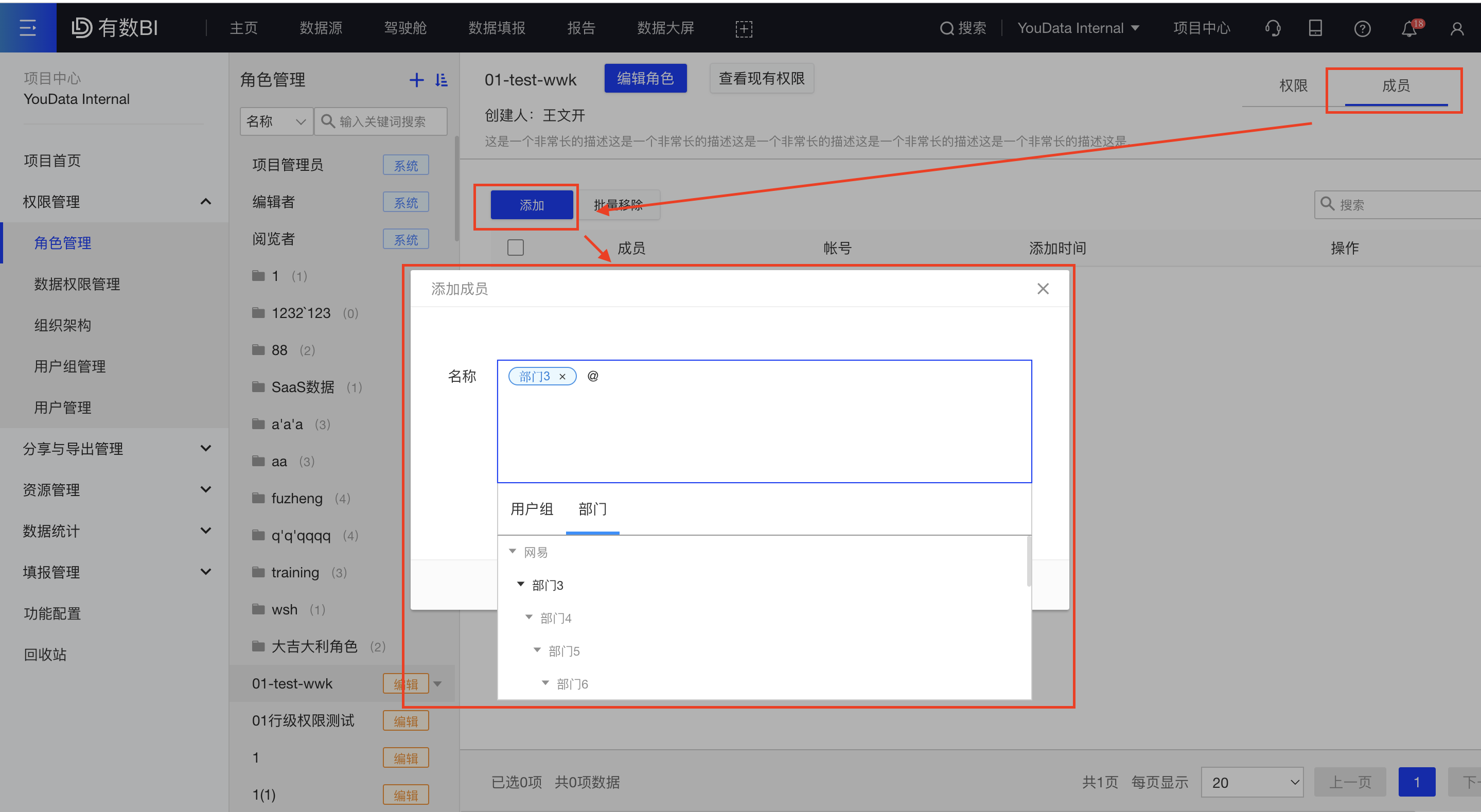Screen dimensions: 1481x812
Task: Toggle the select-all checkbox in member list
Action: (x=516, y=248)
